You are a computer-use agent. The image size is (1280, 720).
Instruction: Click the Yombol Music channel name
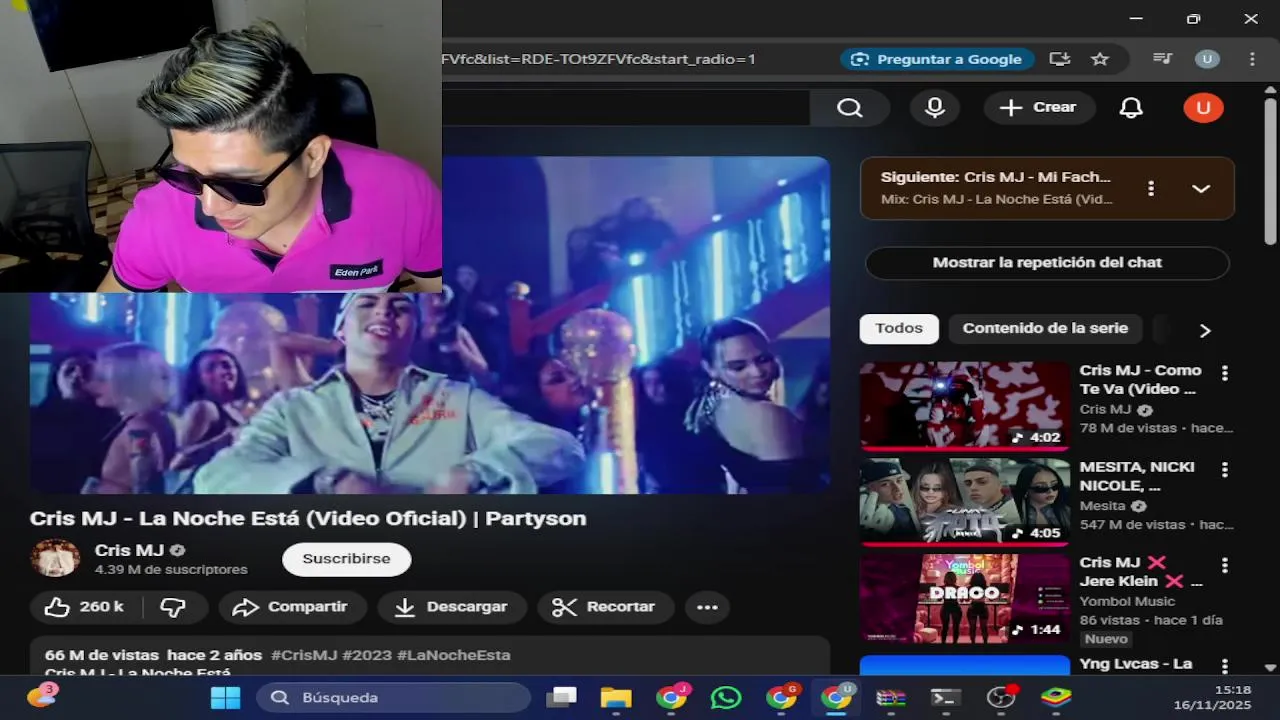click(1127, 601)
